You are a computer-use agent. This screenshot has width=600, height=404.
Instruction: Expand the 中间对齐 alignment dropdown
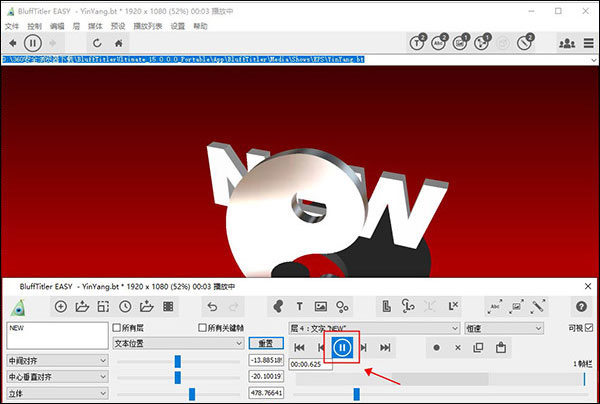pos(57,360)
